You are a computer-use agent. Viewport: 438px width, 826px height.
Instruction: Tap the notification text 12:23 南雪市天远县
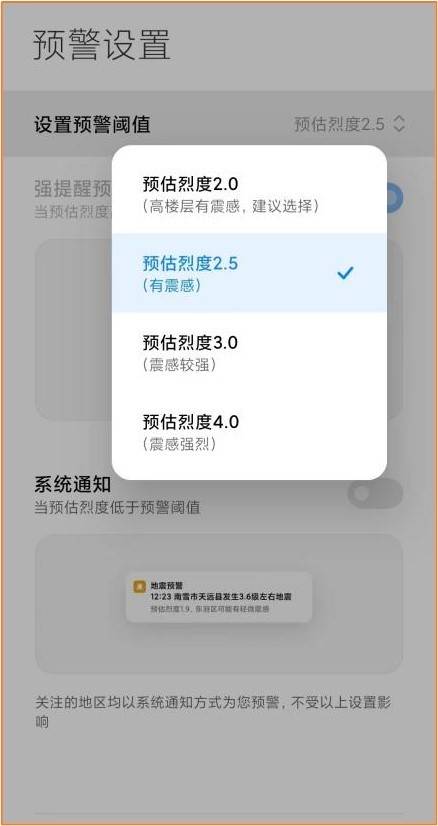221,597
